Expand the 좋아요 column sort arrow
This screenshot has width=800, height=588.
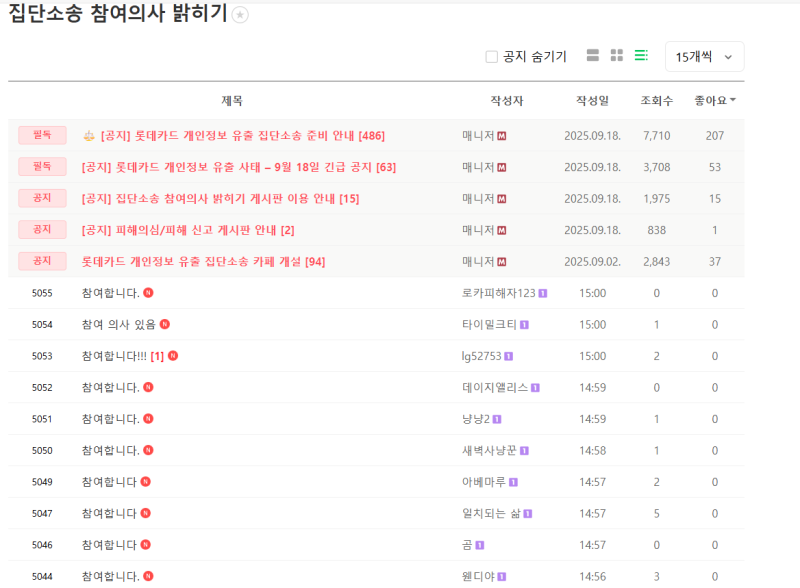[x=734, y=101]
